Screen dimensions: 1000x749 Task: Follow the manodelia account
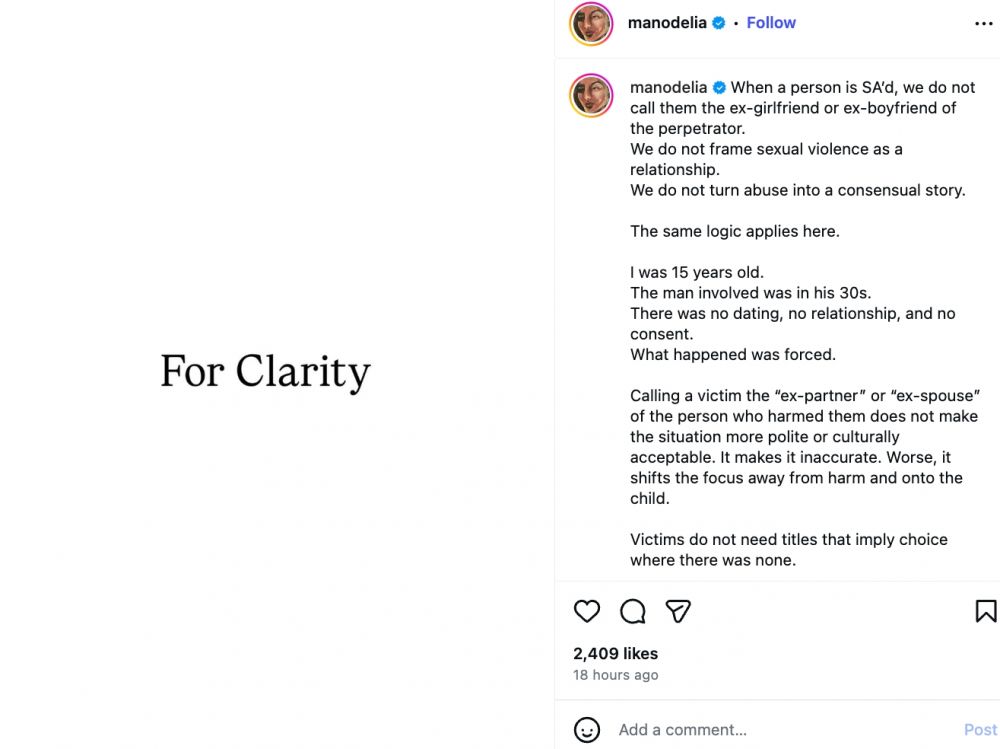tap(771, 23)
